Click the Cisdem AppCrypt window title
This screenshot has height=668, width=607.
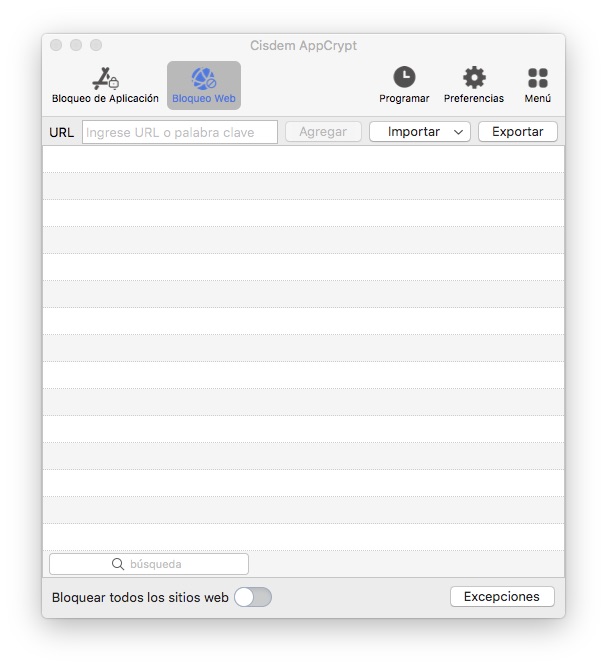(x=303, y=46)
